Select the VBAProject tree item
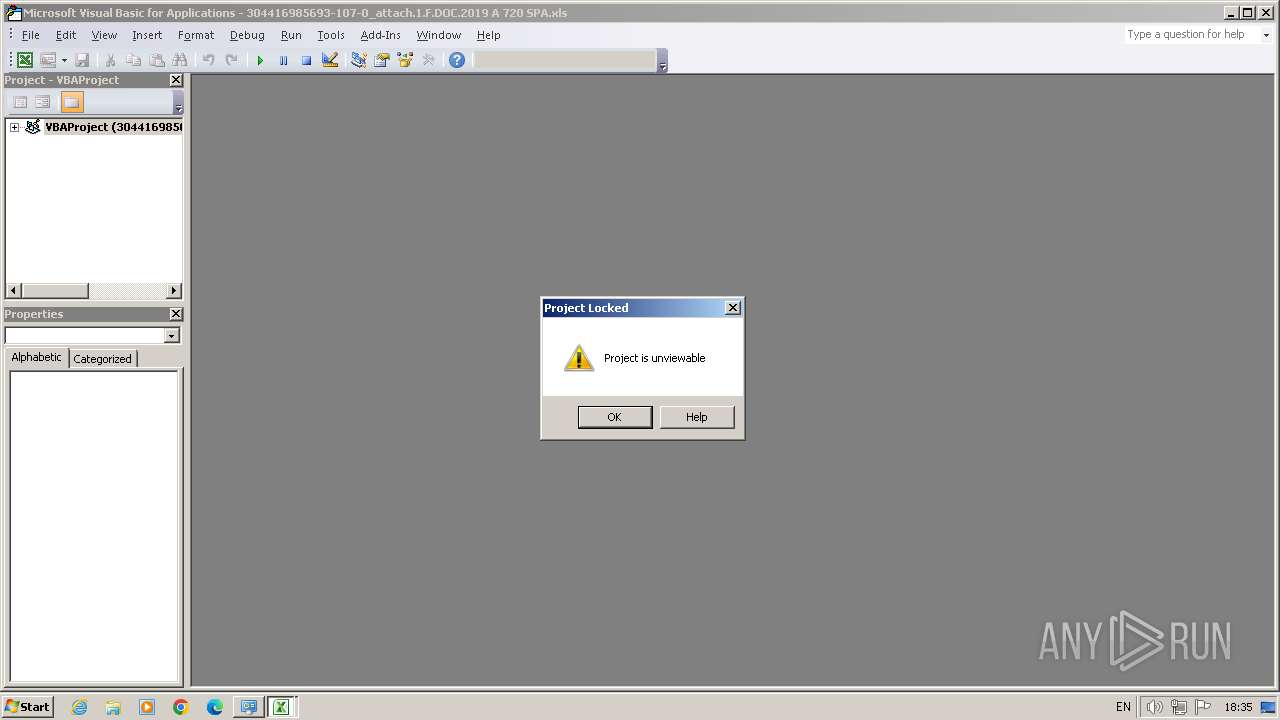This screenshot has width=1280, height=720. pos(113,127)
